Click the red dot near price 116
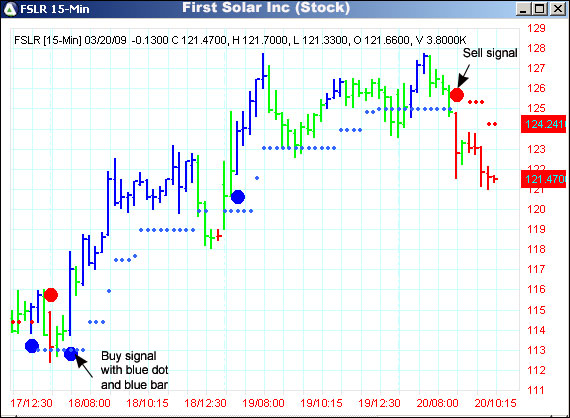570x418 pixels. [51, 295]
